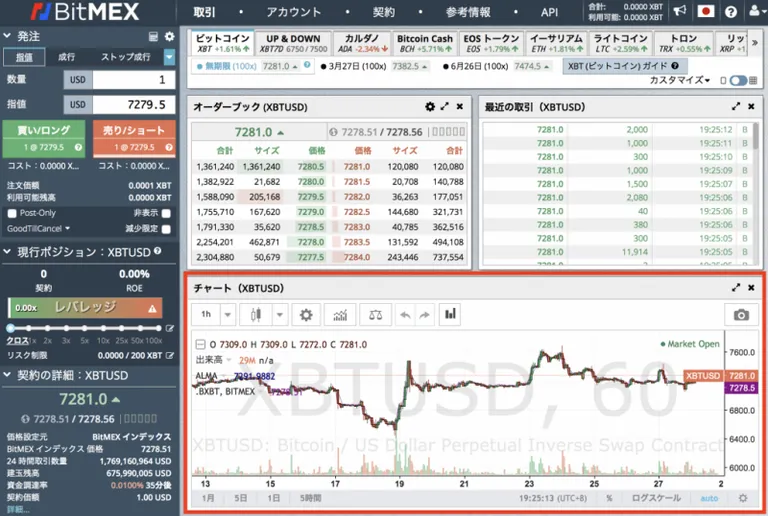The height and width of the screenshot is (516, 768).
Task: Open order panel settings gear
Action: (169, 36)
